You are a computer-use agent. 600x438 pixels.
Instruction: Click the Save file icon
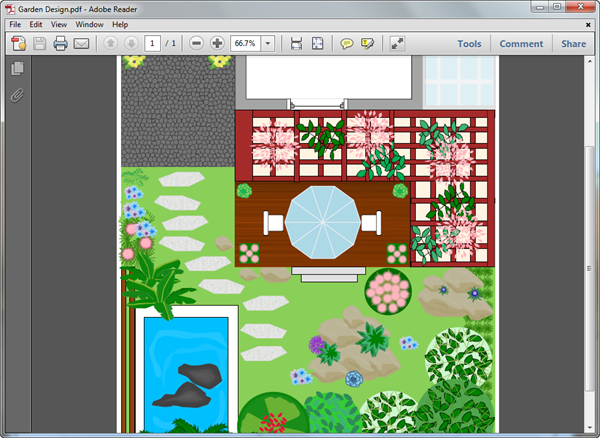pyautogui.click(x=39, y=44)
